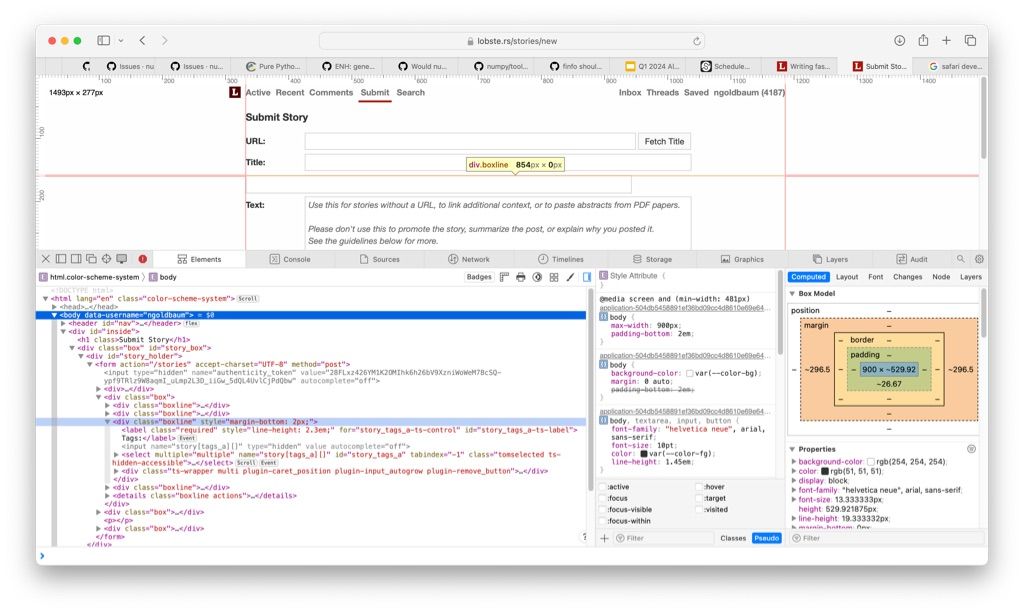The width and height of the screenshot is (1024, 613).
Task: Expand the header#nav element node
Action: point(64,323)
